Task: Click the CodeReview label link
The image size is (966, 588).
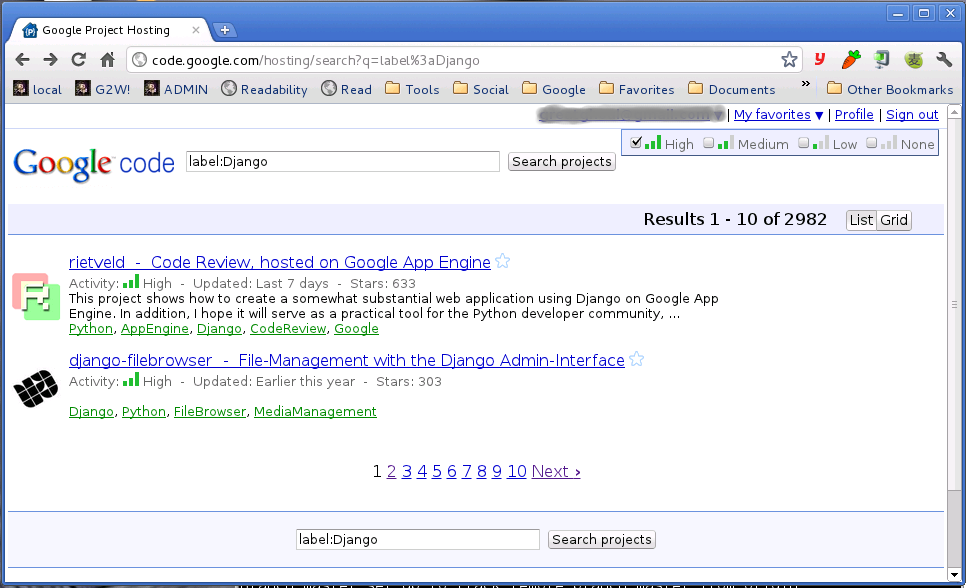Action: [288, 329]
